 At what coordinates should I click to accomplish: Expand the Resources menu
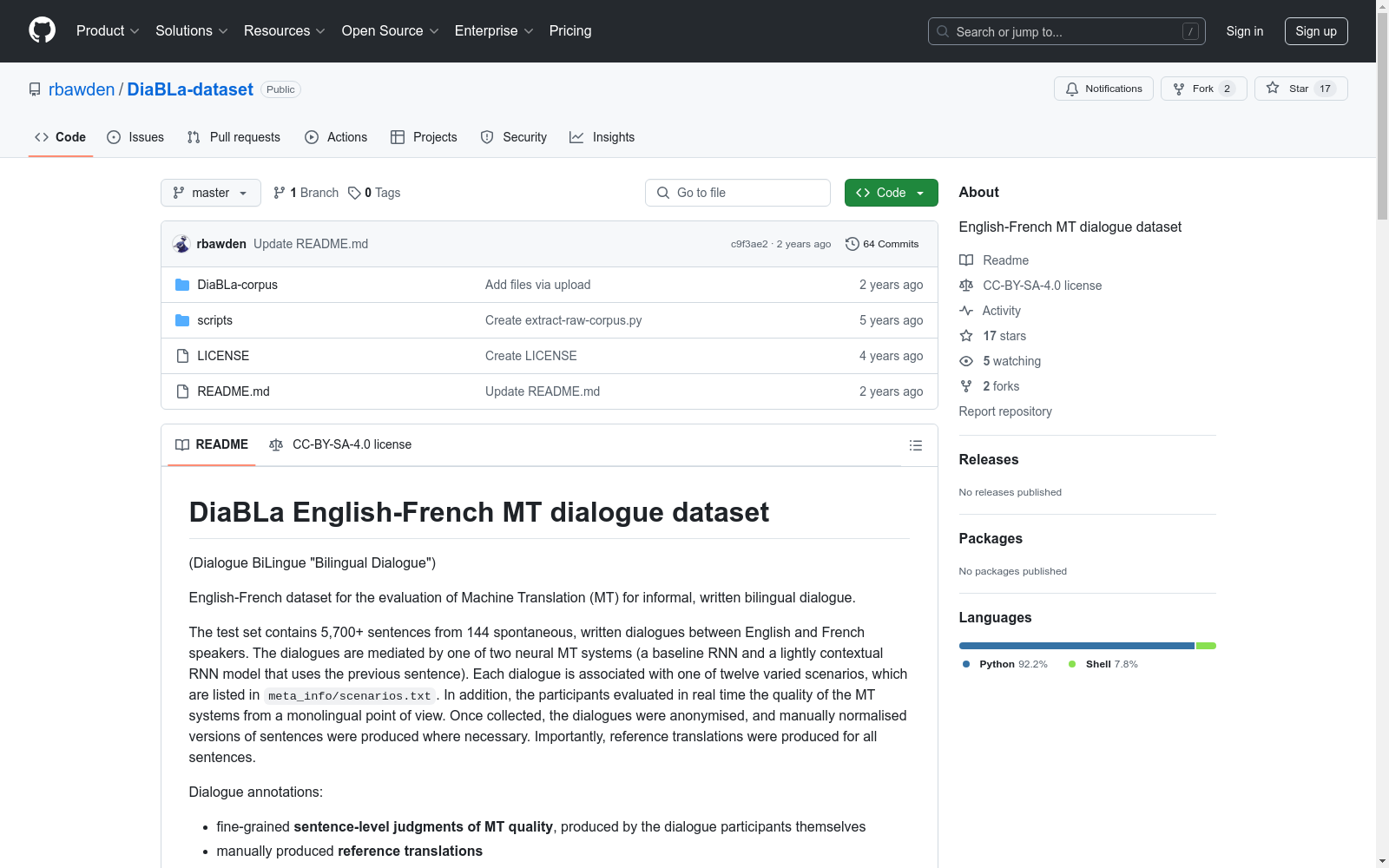point(285,30)
